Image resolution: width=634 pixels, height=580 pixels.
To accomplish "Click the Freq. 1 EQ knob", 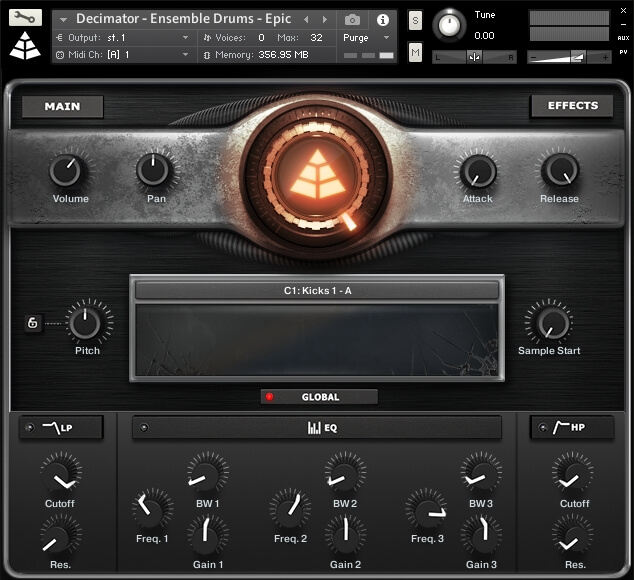I will [x=152, y=509].
